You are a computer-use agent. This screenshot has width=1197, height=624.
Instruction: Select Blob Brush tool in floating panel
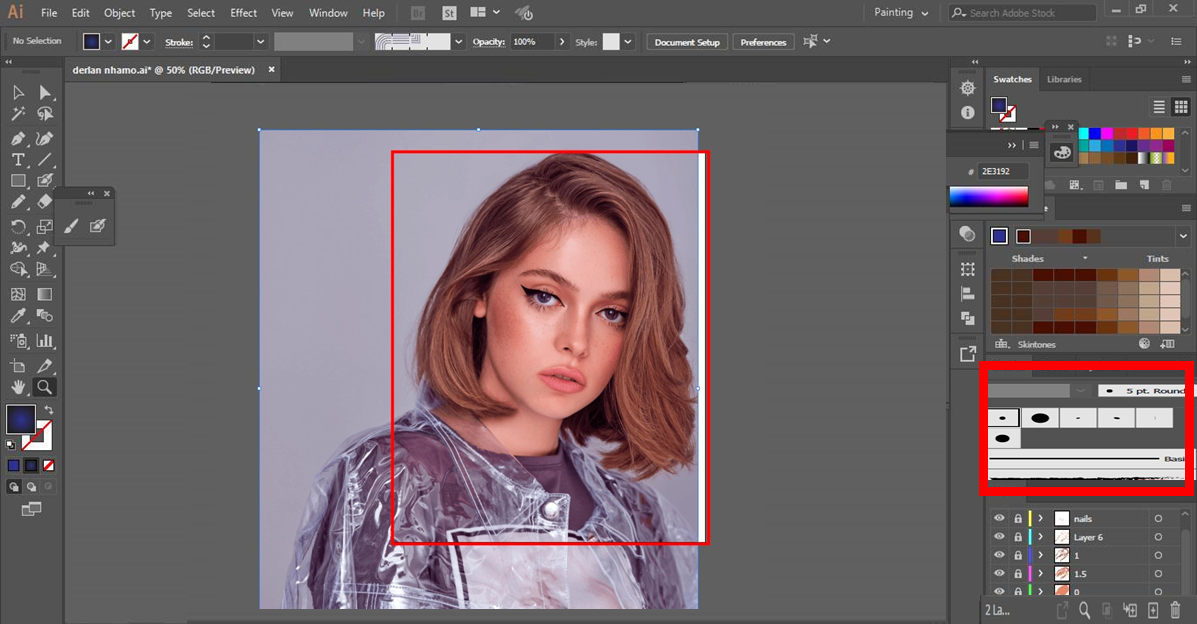[x=98, y=226]
